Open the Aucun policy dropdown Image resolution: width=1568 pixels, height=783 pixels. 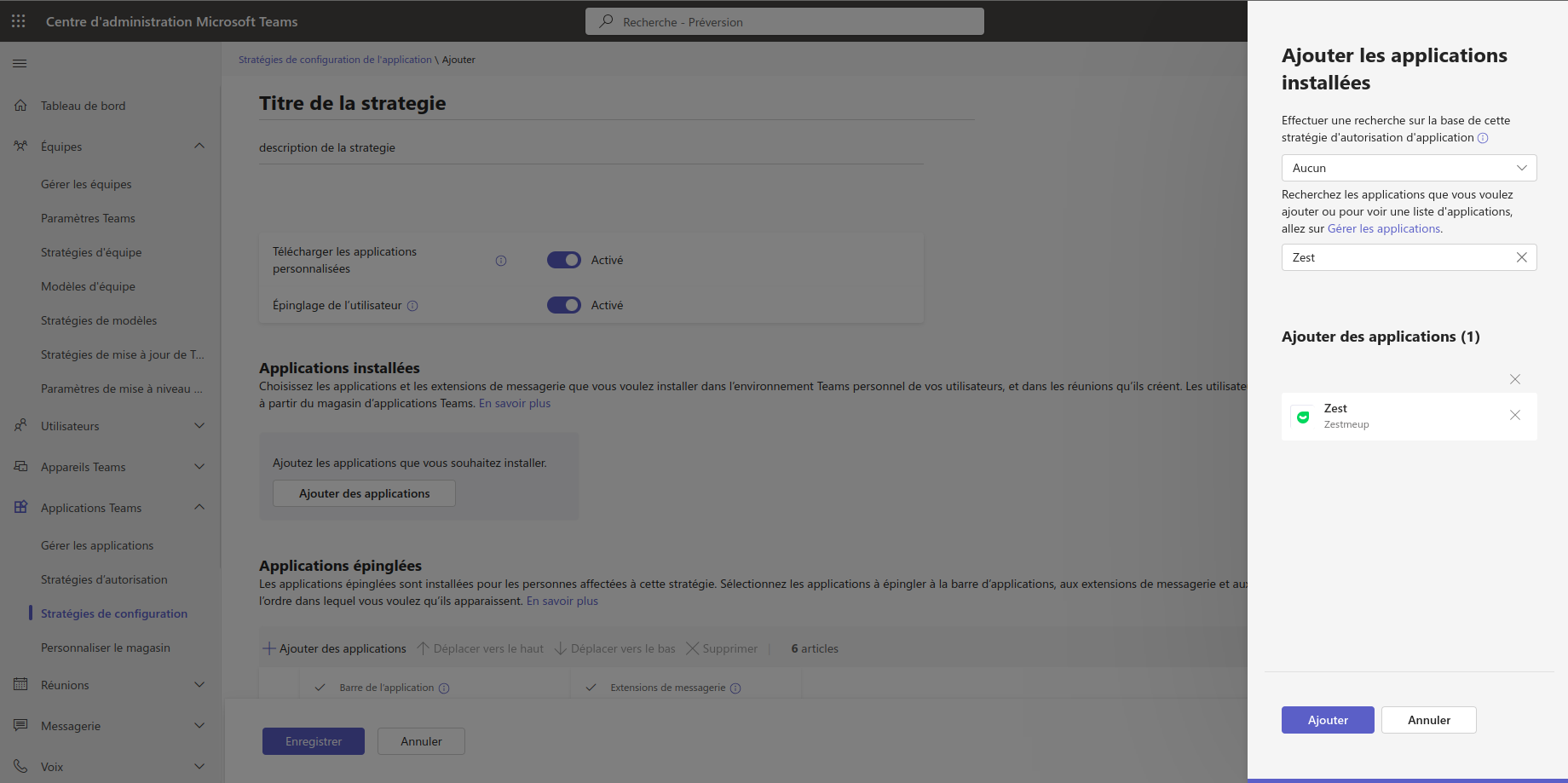coord(1409,168)
